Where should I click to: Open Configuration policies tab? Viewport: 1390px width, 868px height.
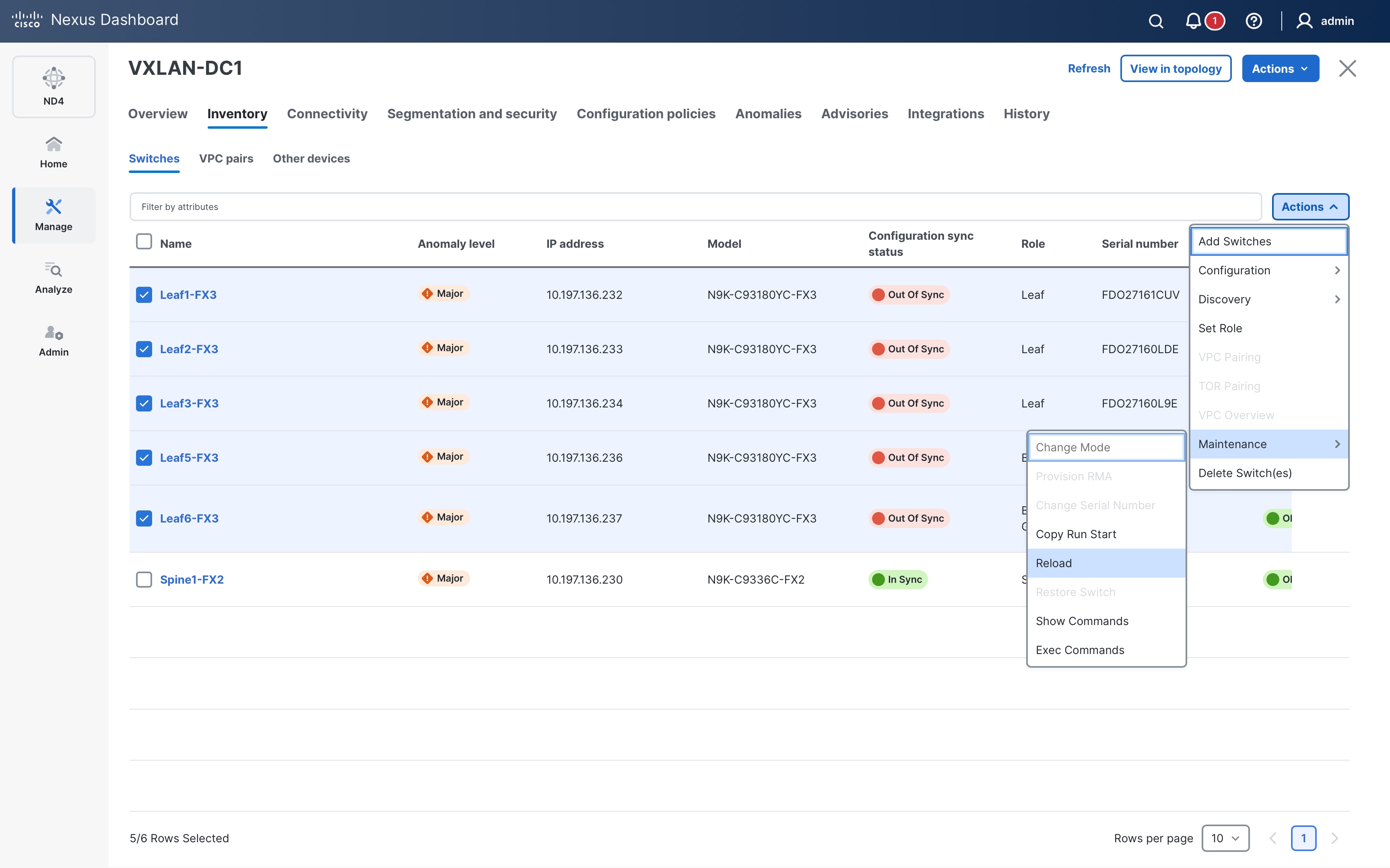point(646,114)
